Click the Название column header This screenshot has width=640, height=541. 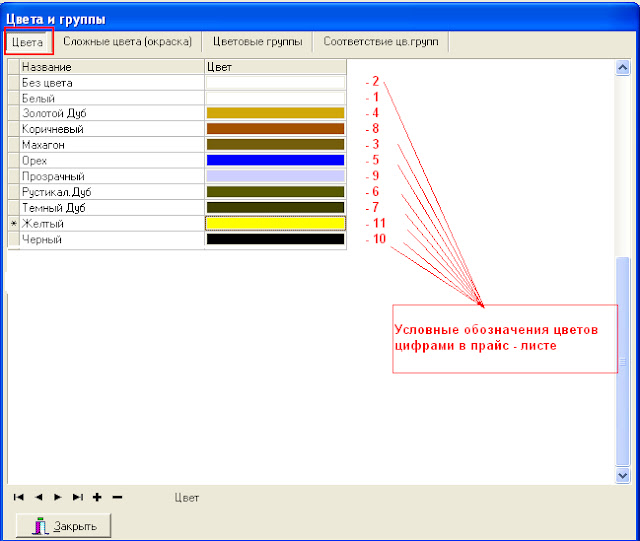(x=112, y=67)
